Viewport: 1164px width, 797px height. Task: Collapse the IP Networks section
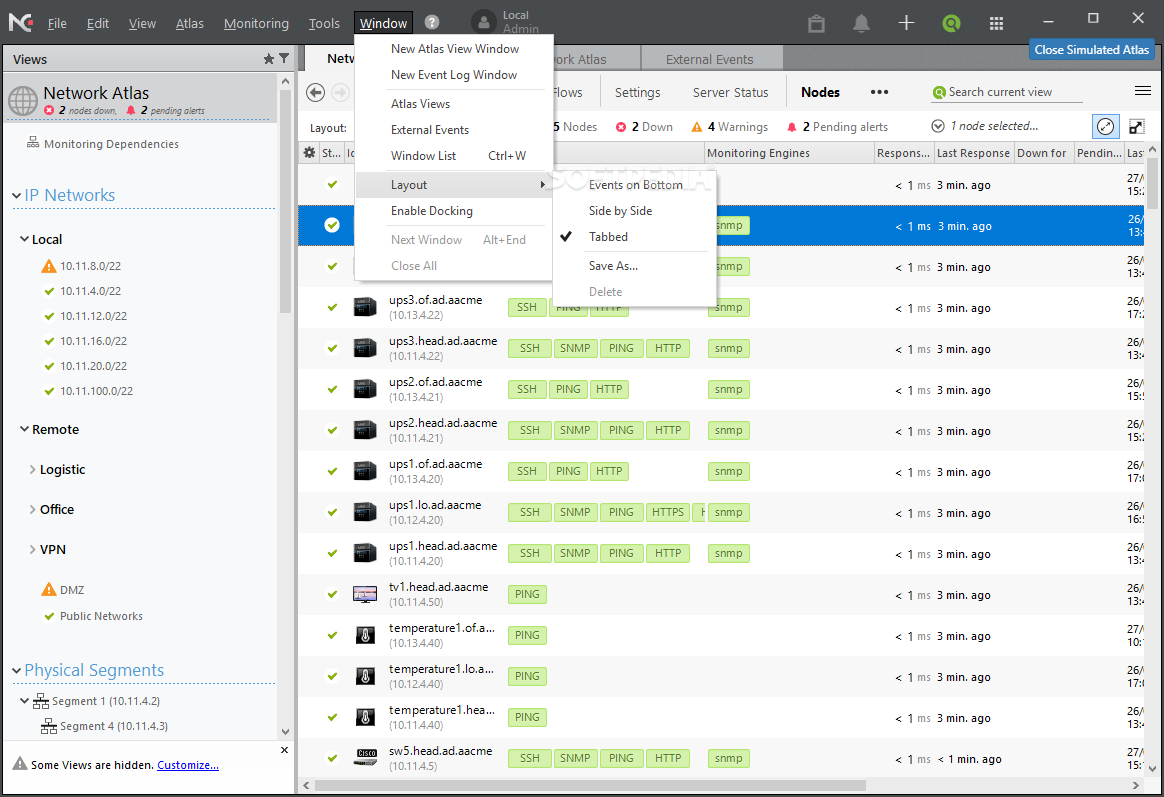(x=16, y=196)
